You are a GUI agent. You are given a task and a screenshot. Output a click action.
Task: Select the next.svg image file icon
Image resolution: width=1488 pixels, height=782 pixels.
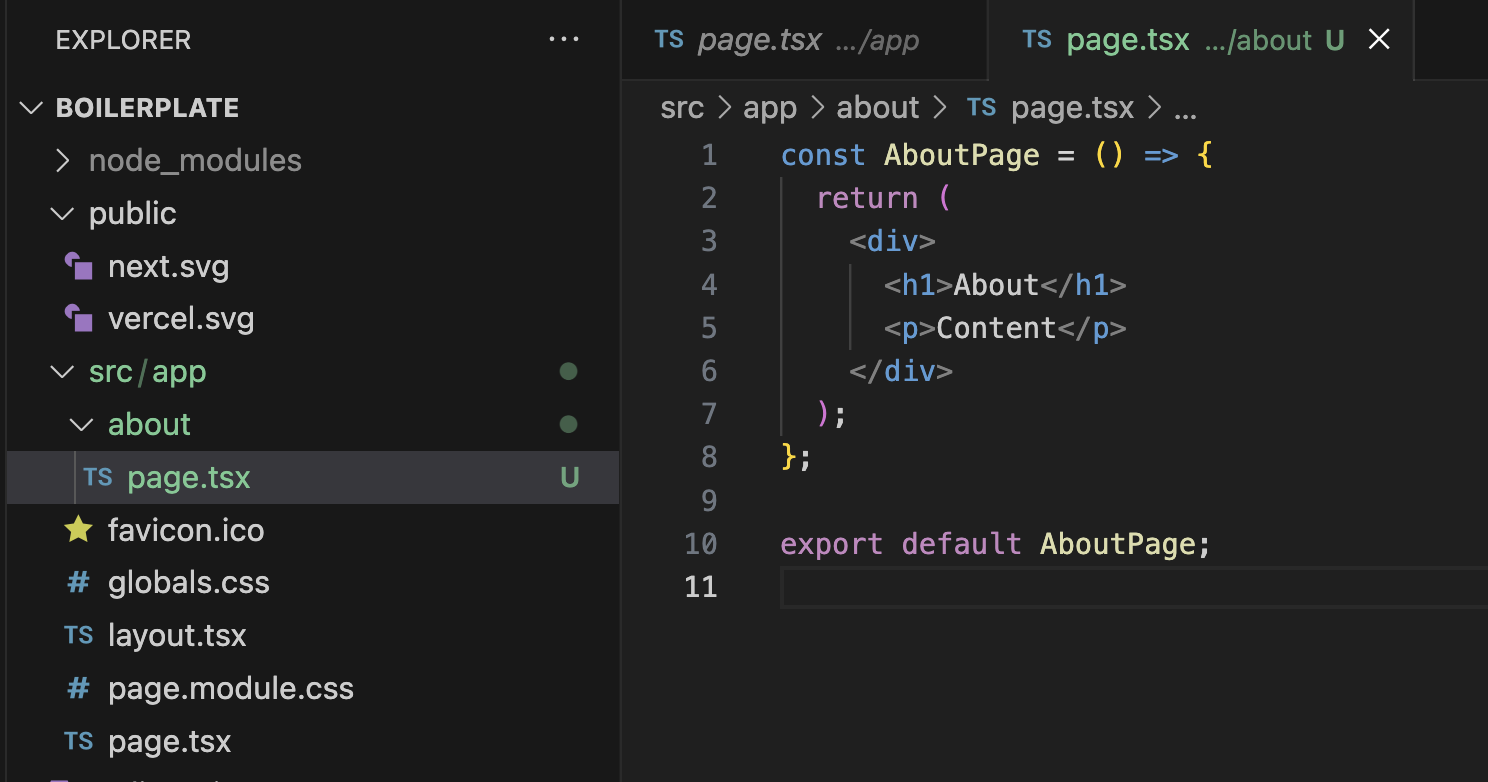click(x=79, y=266)
